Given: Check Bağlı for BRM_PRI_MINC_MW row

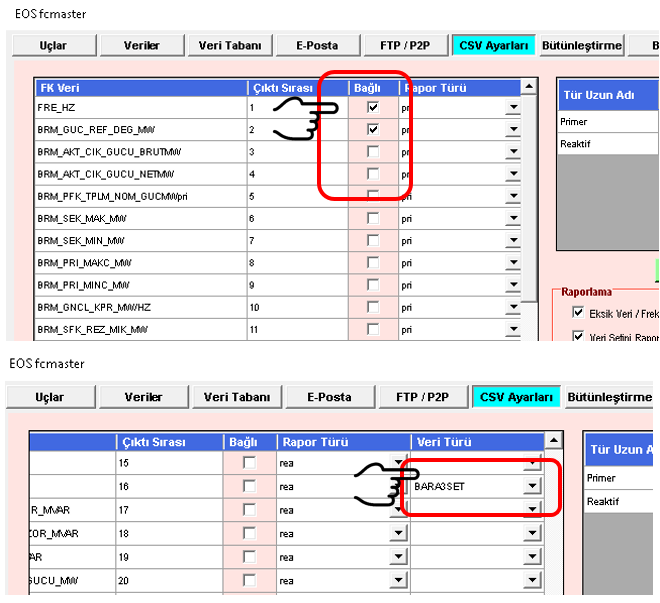Looking at the screenshot, I should 373,285.
